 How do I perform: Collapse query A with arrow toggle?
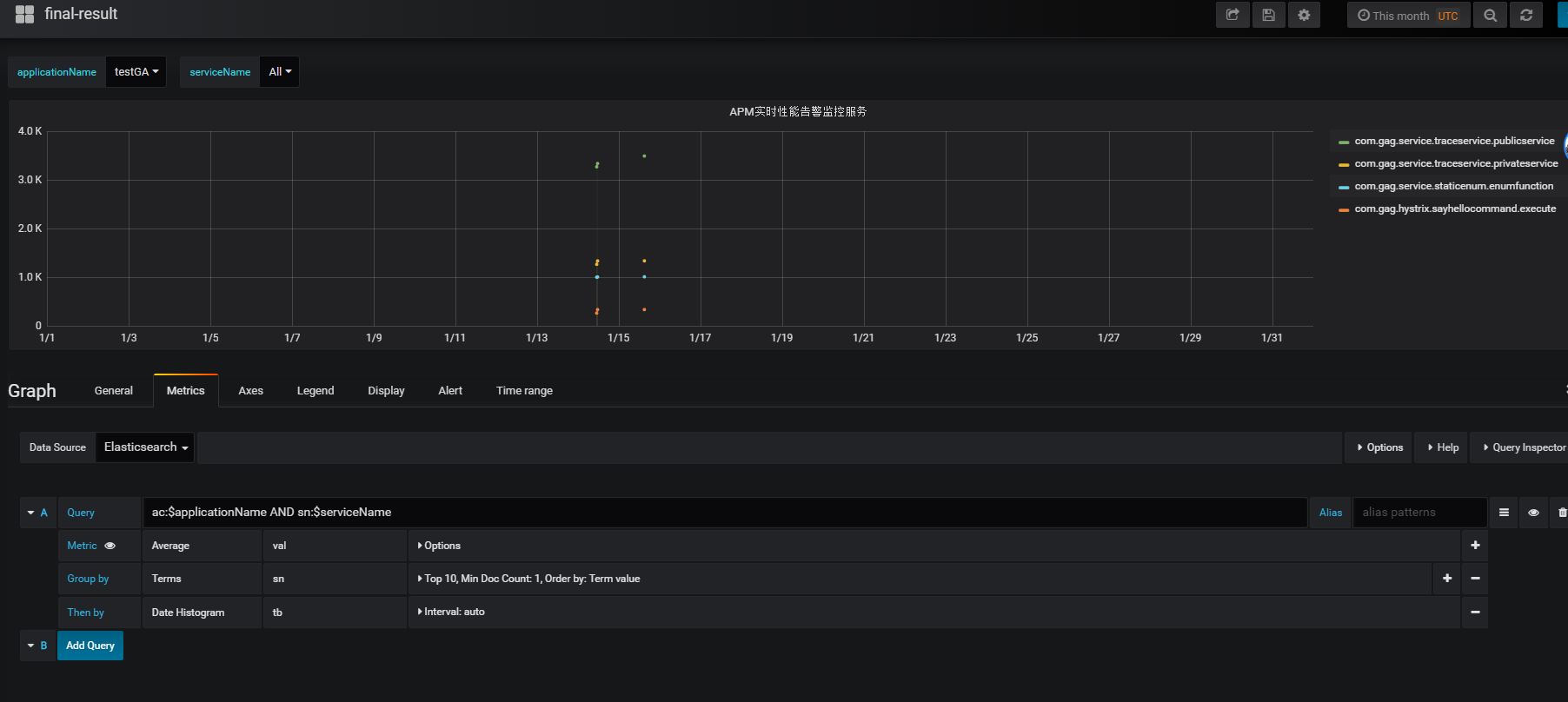(x=31, y=513)
